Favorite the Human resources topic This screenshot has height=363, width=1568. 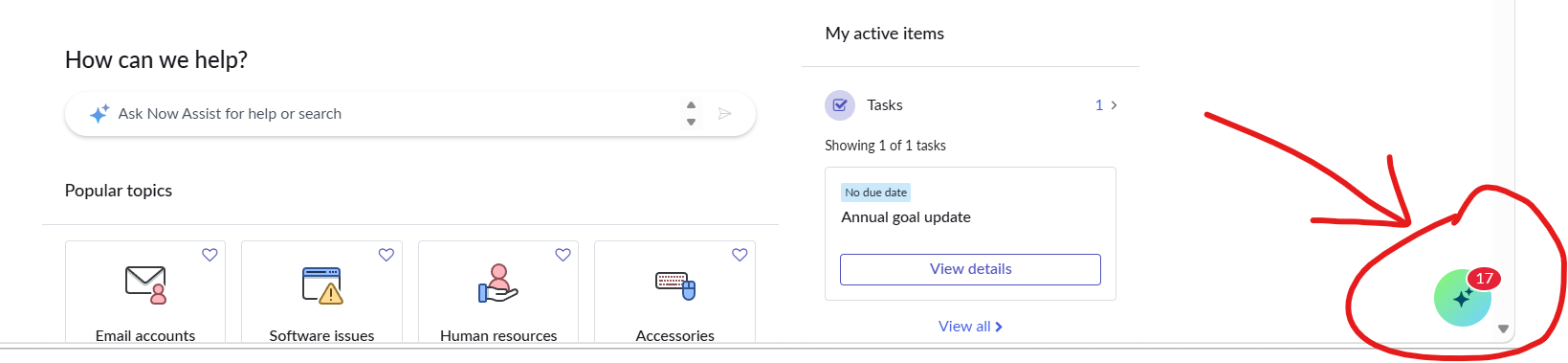[563, 255]
